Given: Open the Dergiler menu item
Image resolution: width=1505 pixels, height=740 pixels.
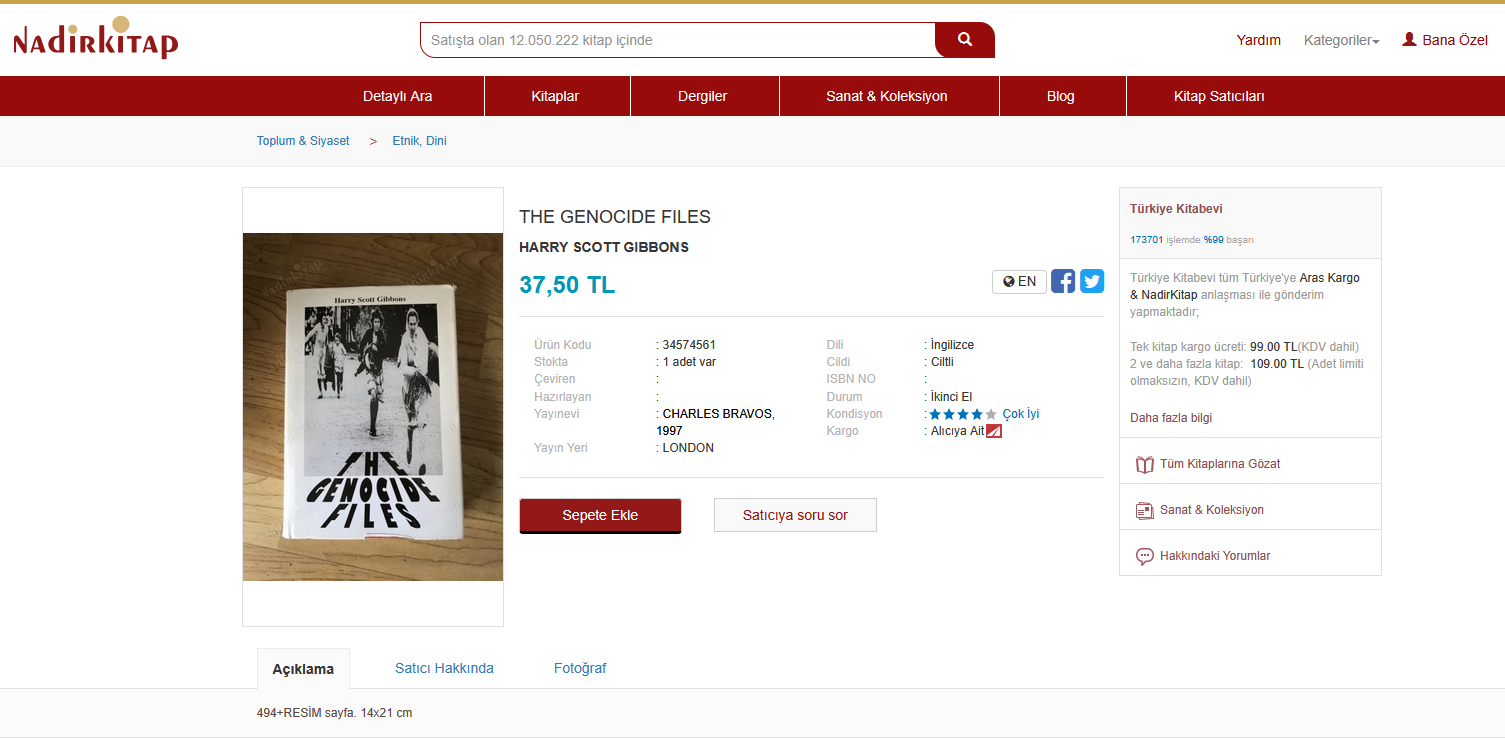Looking at the screenshot, I should pos(704,96).
